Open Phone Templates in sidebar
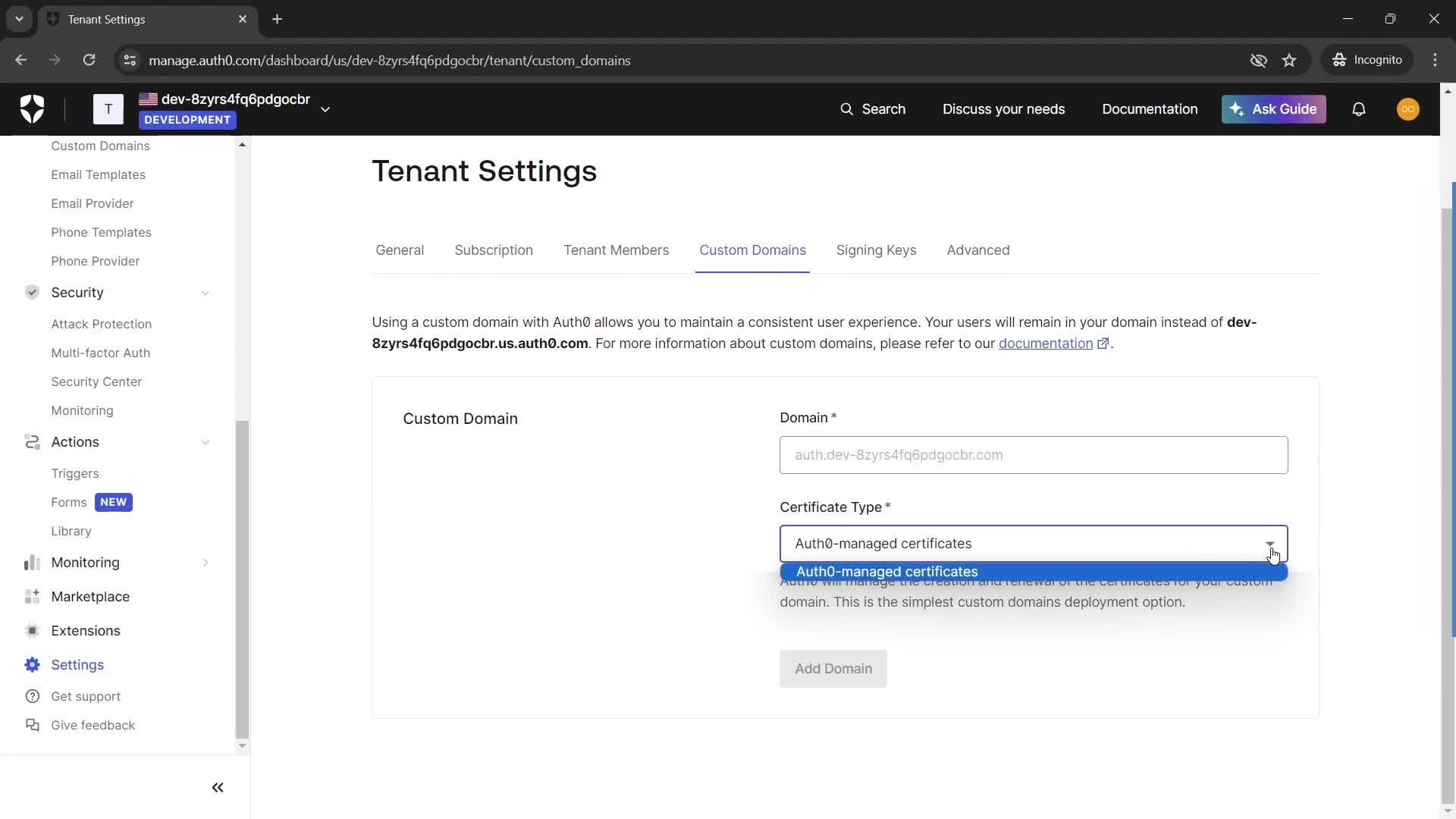1456x819 pixels. 101,232
